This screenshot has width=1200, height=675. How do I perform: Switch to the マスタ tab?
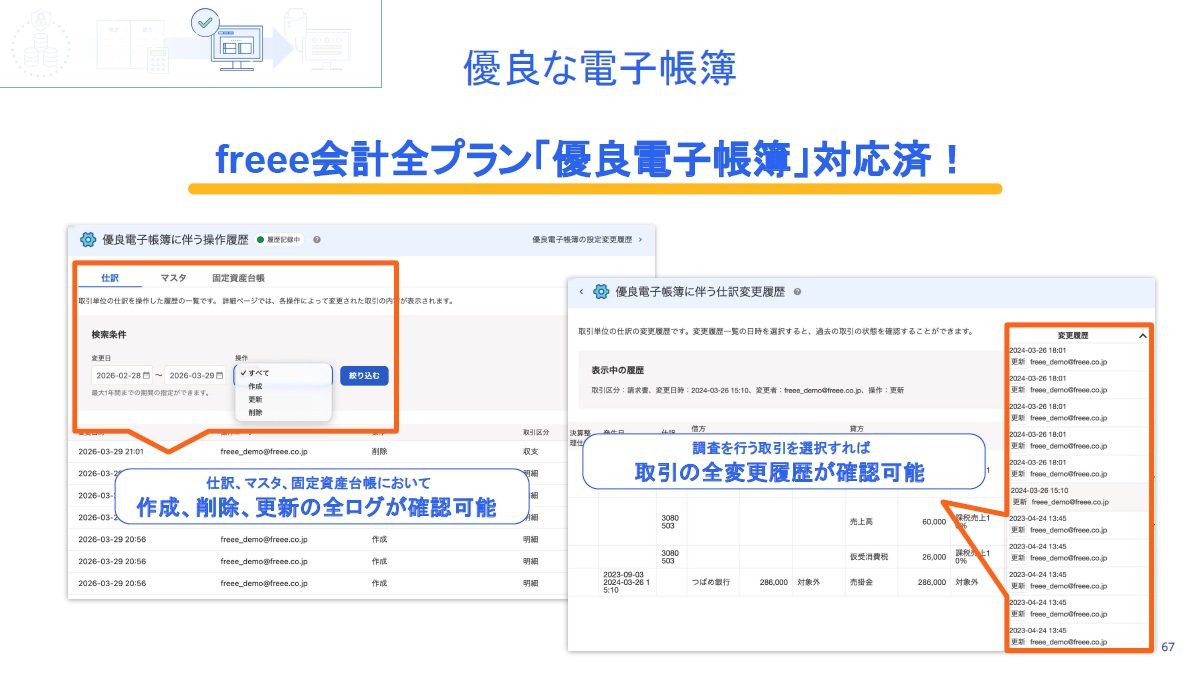pyautogui.click(x=173, y=278)
